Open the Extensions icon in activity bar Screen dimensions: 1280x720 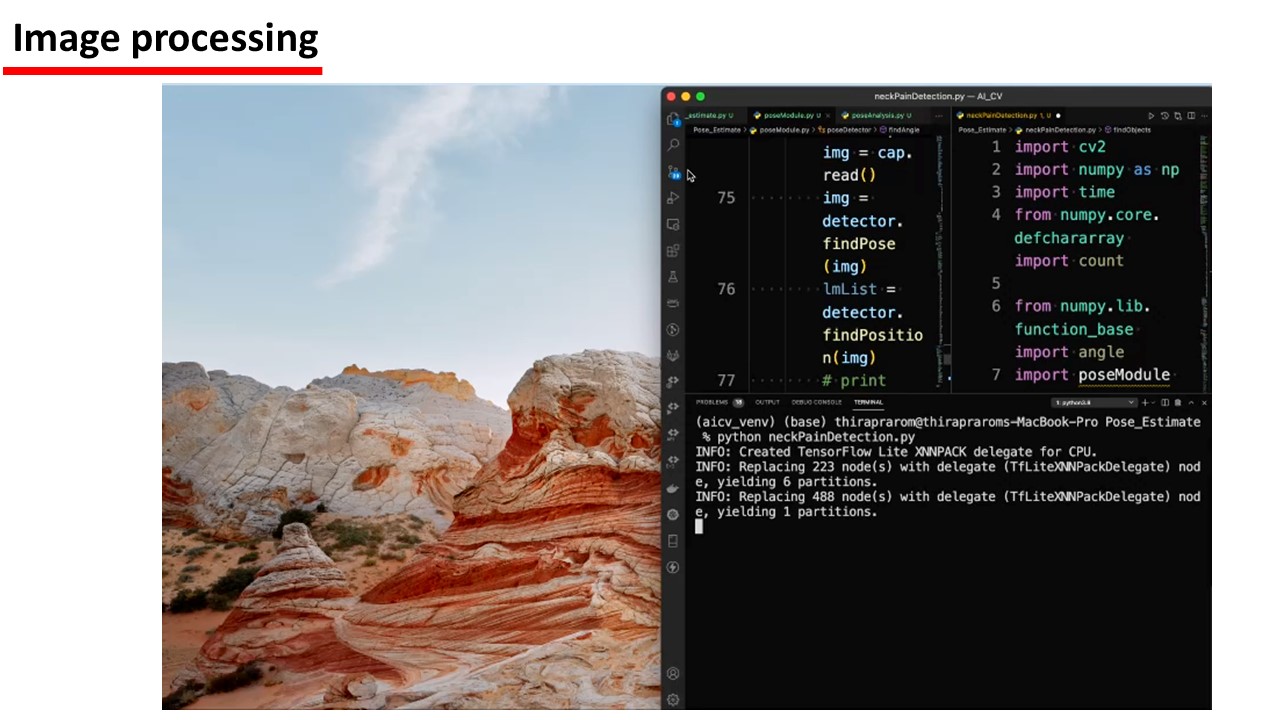673,250
